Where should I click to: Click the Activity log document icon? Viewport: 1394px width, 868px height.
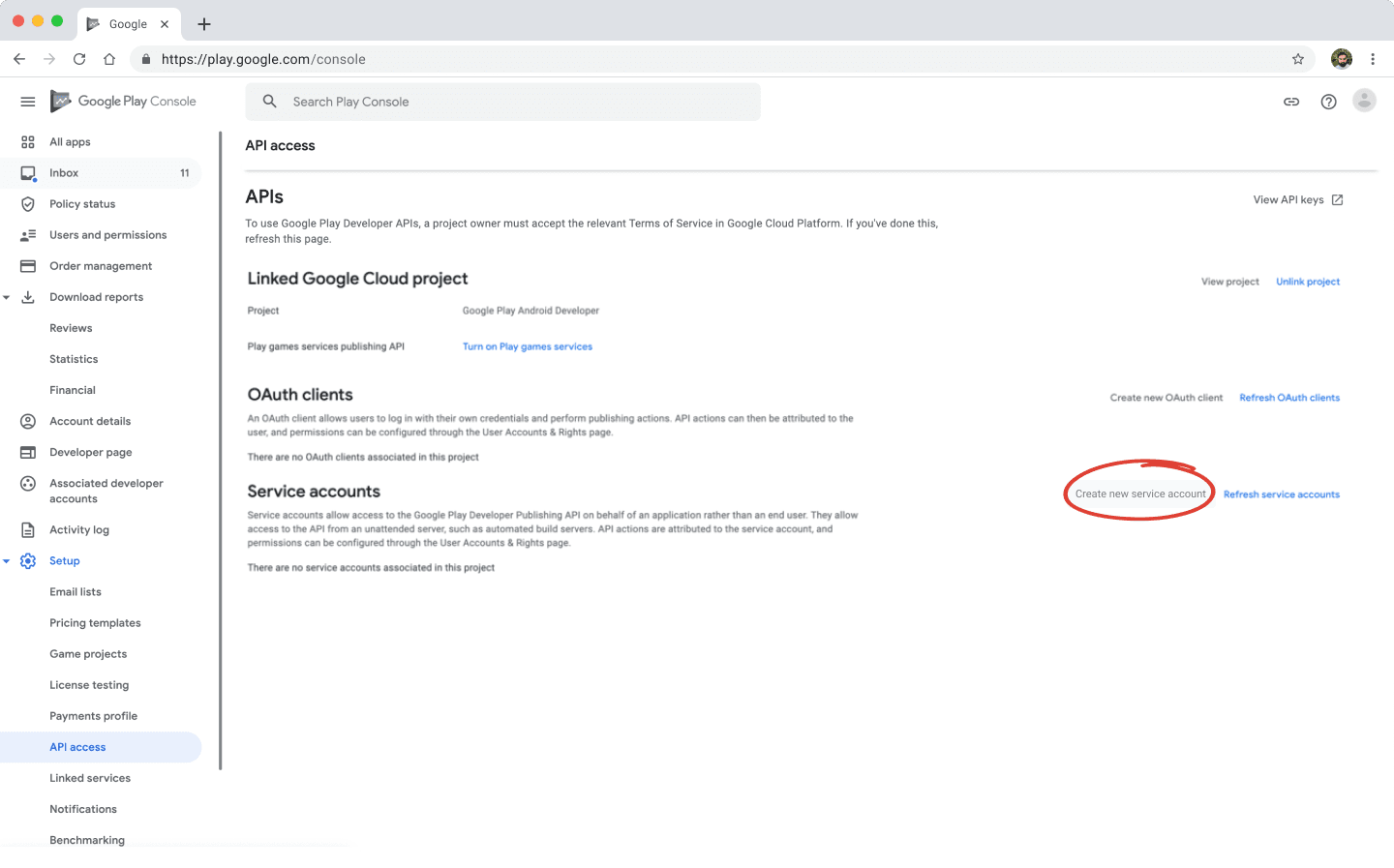pyautogui.click(x=28, y=530)
